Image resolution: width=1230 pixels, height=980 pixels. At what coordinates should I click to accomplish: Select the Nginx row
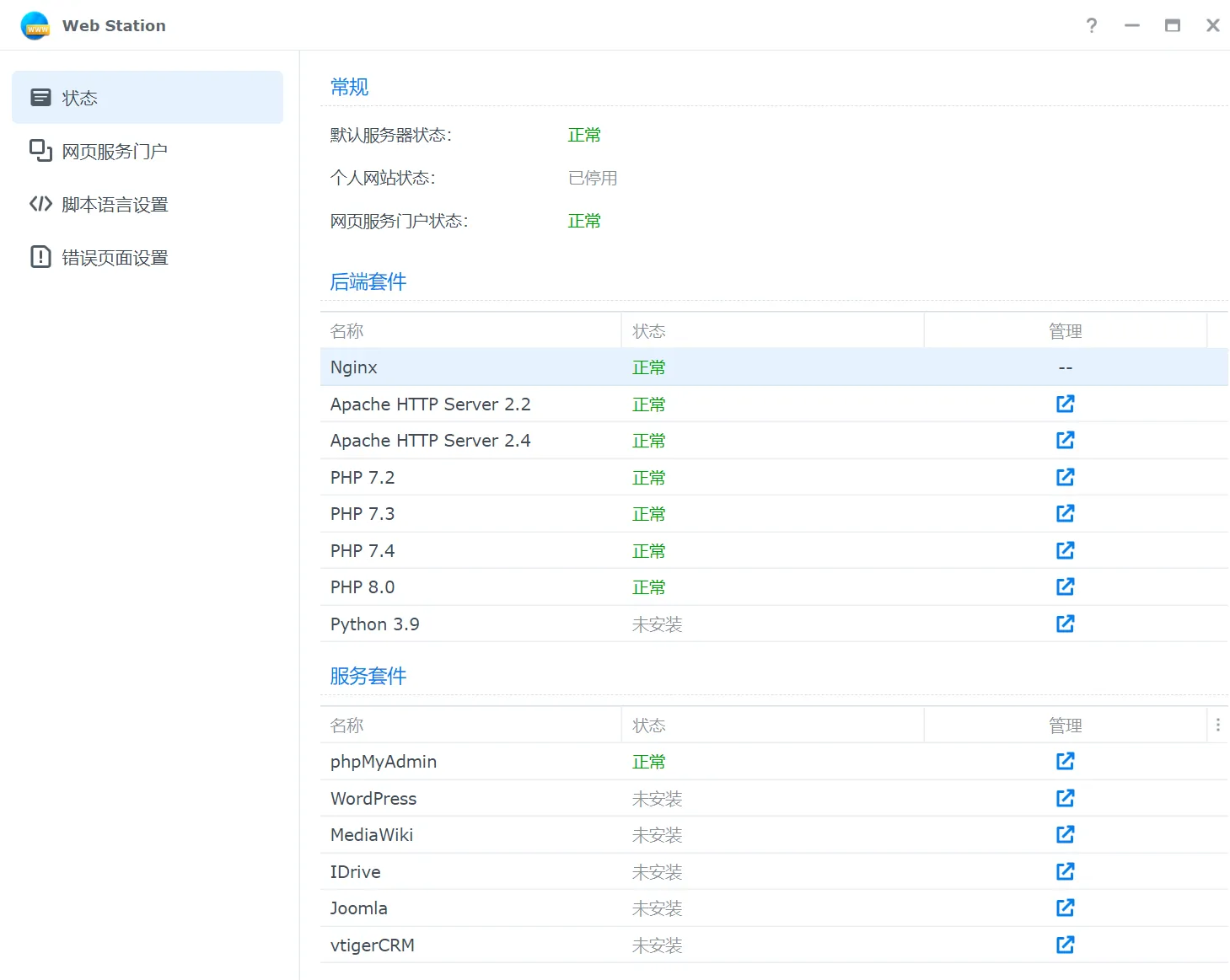774,367
